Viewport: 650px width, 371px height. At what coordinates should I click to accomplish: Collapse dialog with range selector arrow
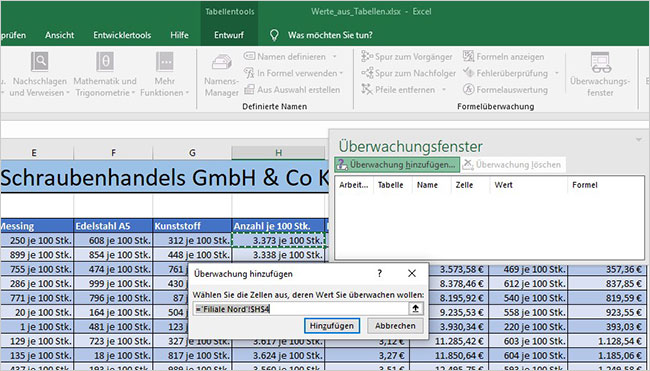pos(415,309)
